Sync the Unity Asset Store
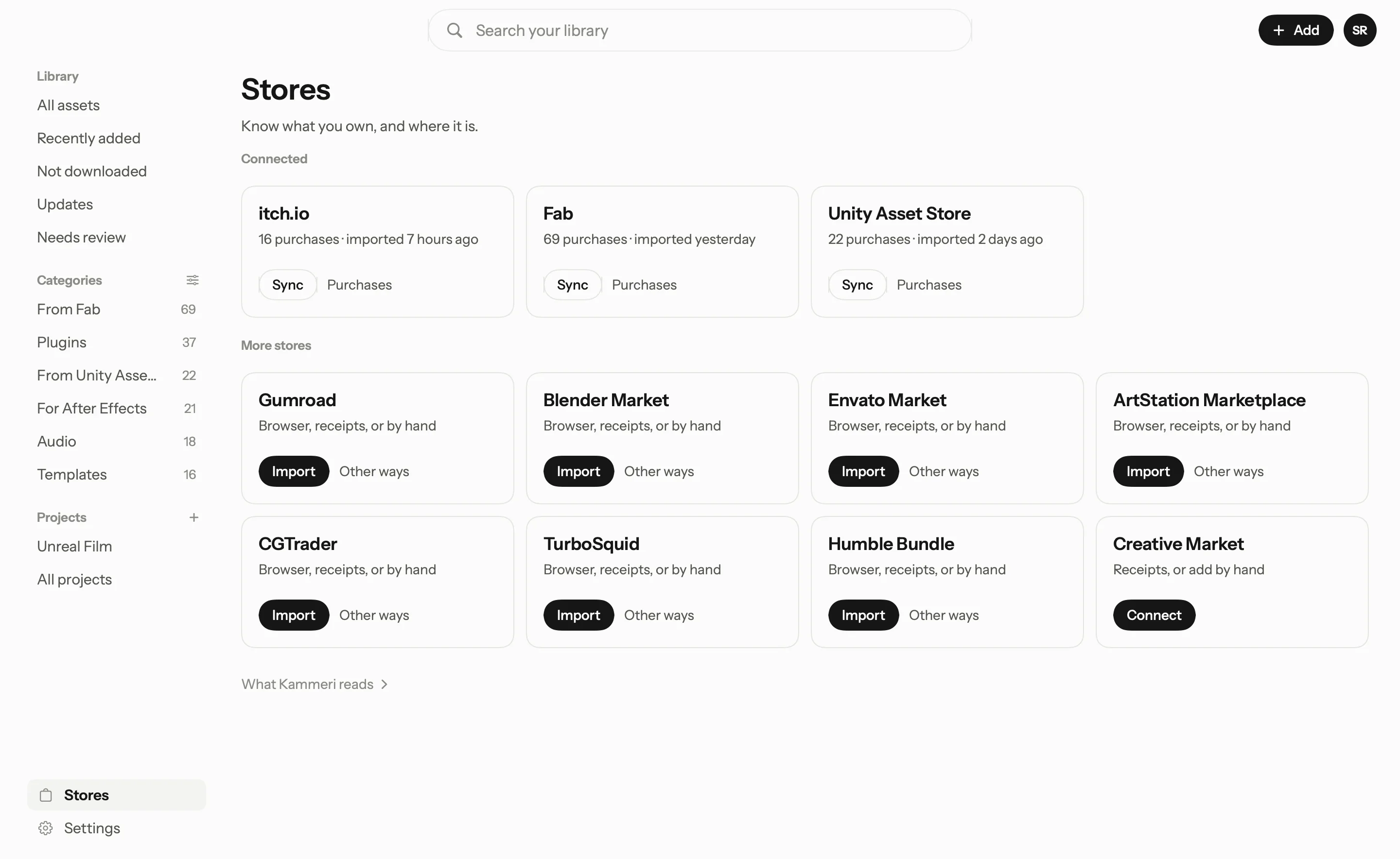This screenshot has height=859, width=1400. [x=857, y=285]
